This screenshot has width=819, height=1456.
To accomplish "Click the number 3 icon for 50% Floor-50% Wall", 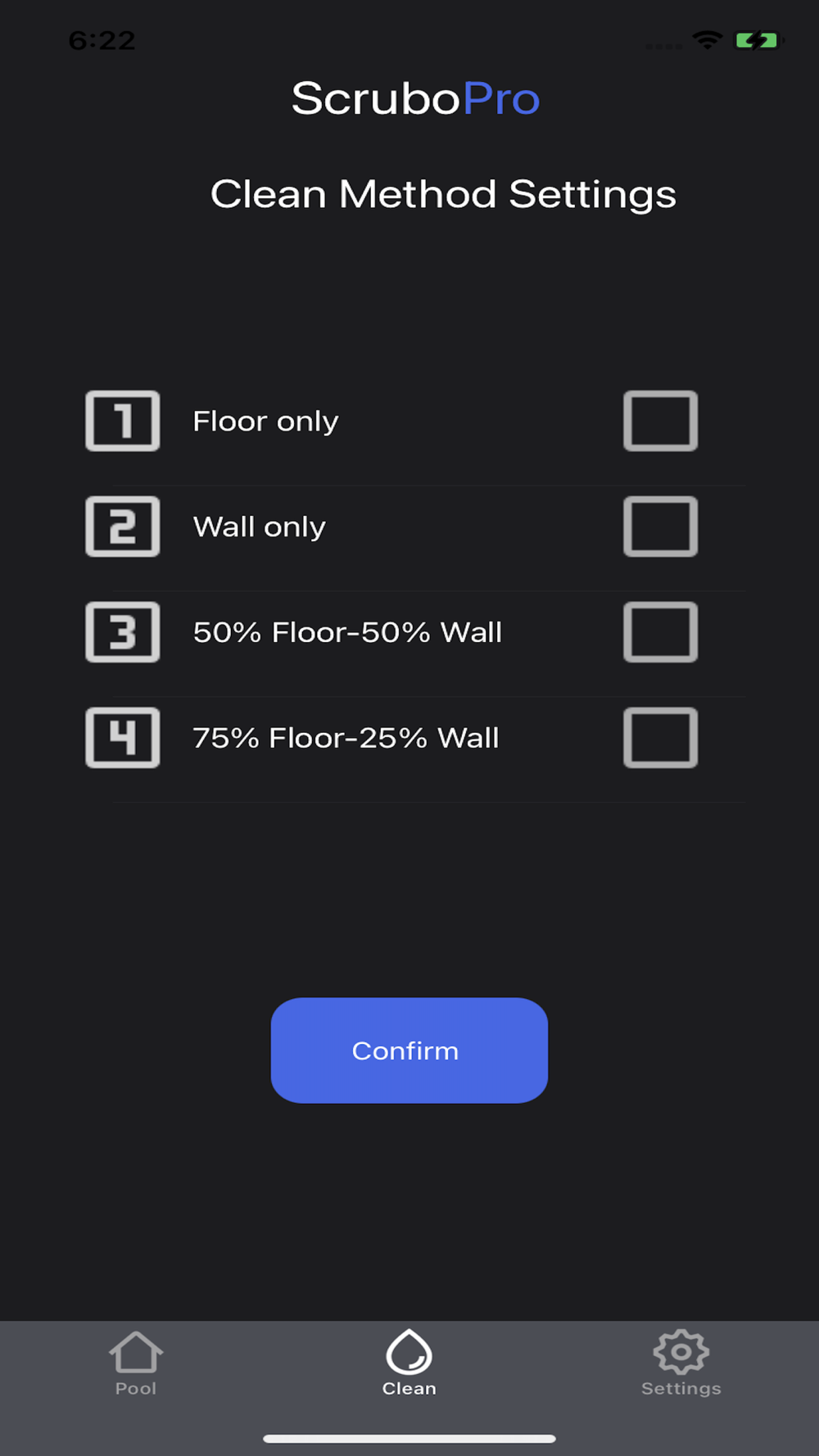I will click(123, 632).
